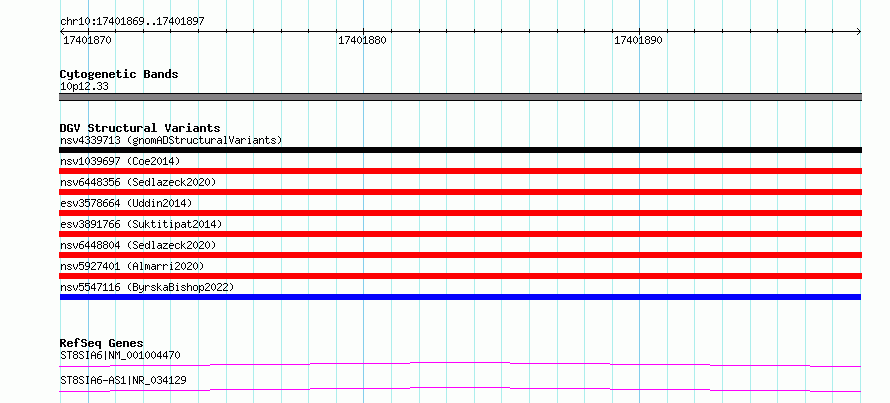The height and width of the screenshot is (403, 890).
Task: Click the chr10:17401869..17401897 coordinate label
Action: 132,21
